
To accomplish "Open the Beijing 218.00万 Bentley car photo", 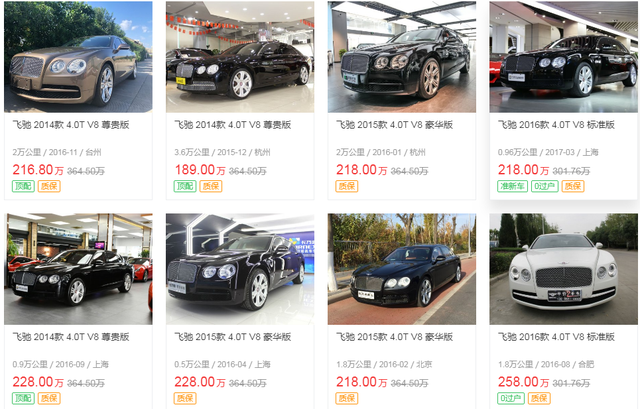I will click(402, 269).
